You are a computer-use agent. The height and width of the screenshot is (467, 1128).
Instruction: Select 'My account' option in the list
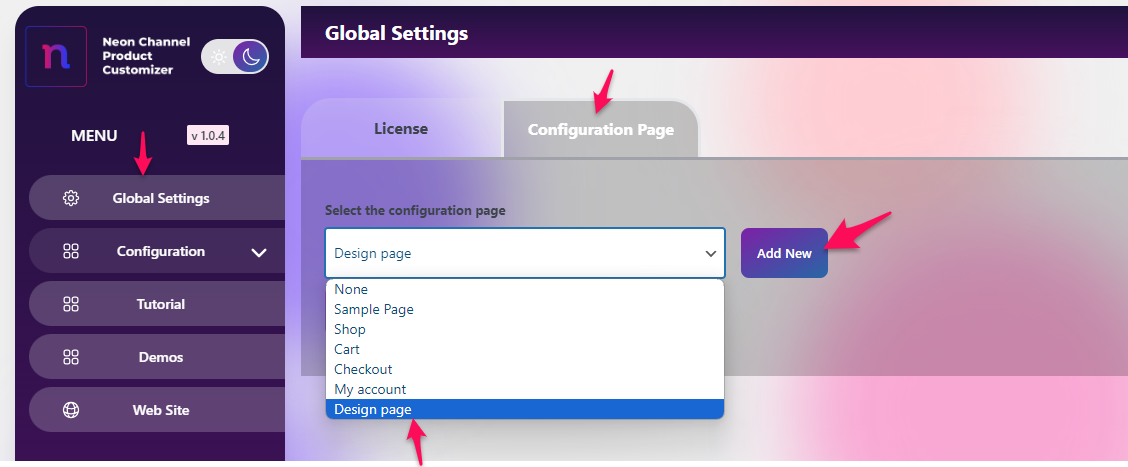[370, 389]
